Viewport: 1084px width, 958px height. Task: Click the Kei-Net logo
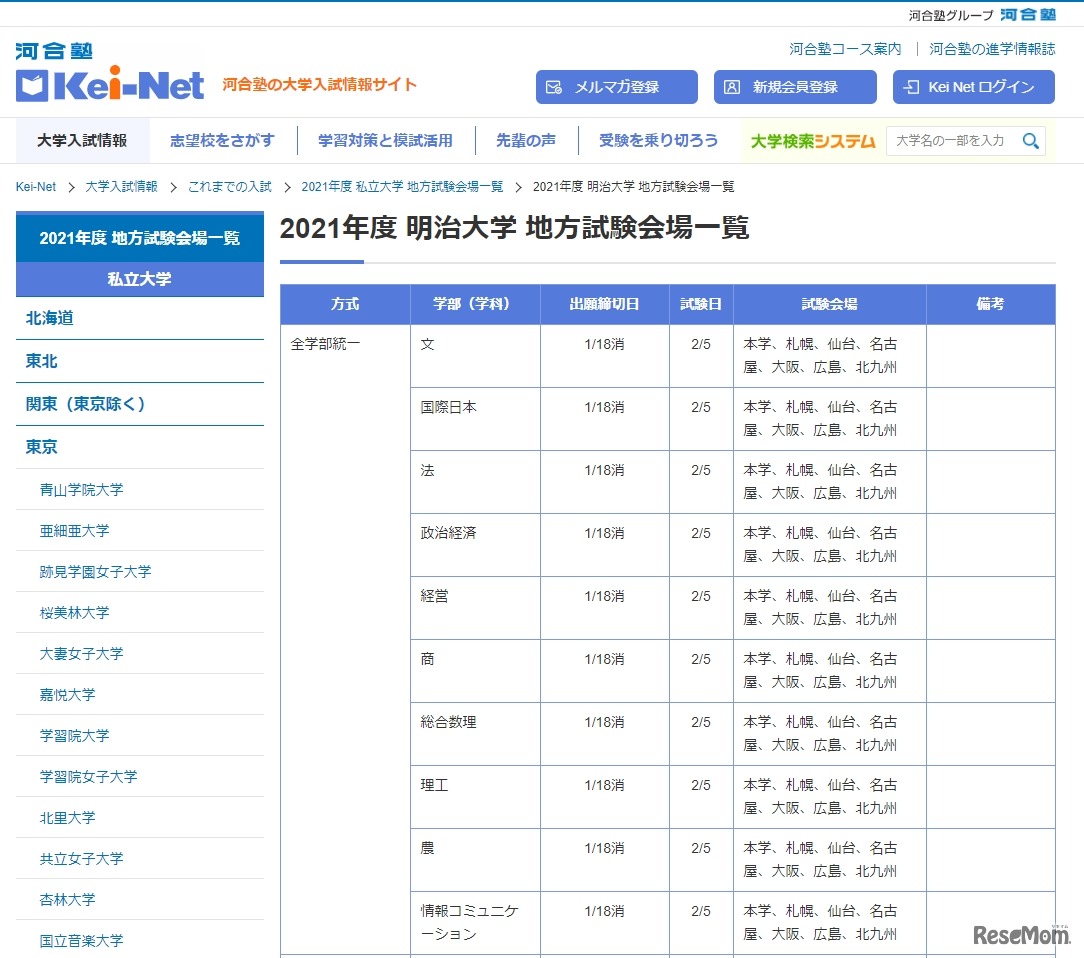click(110, 85)
